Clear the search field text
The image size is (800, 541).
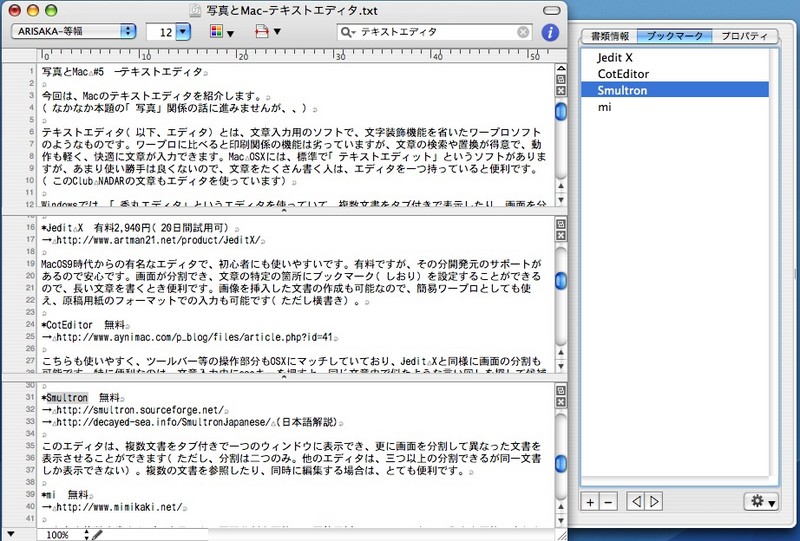523,32
